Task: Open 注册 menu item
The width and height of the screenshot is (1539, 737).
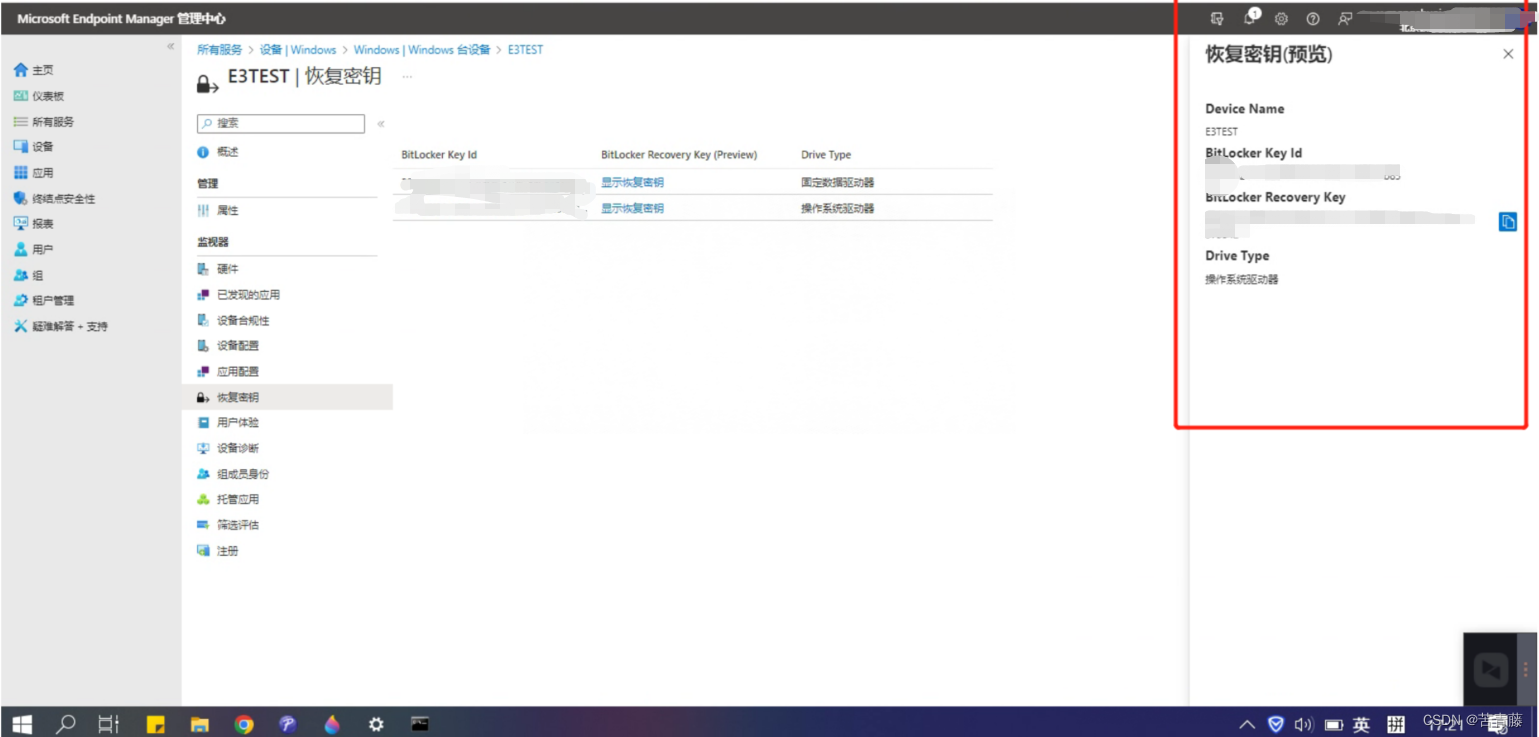Action: coord(218,551)
